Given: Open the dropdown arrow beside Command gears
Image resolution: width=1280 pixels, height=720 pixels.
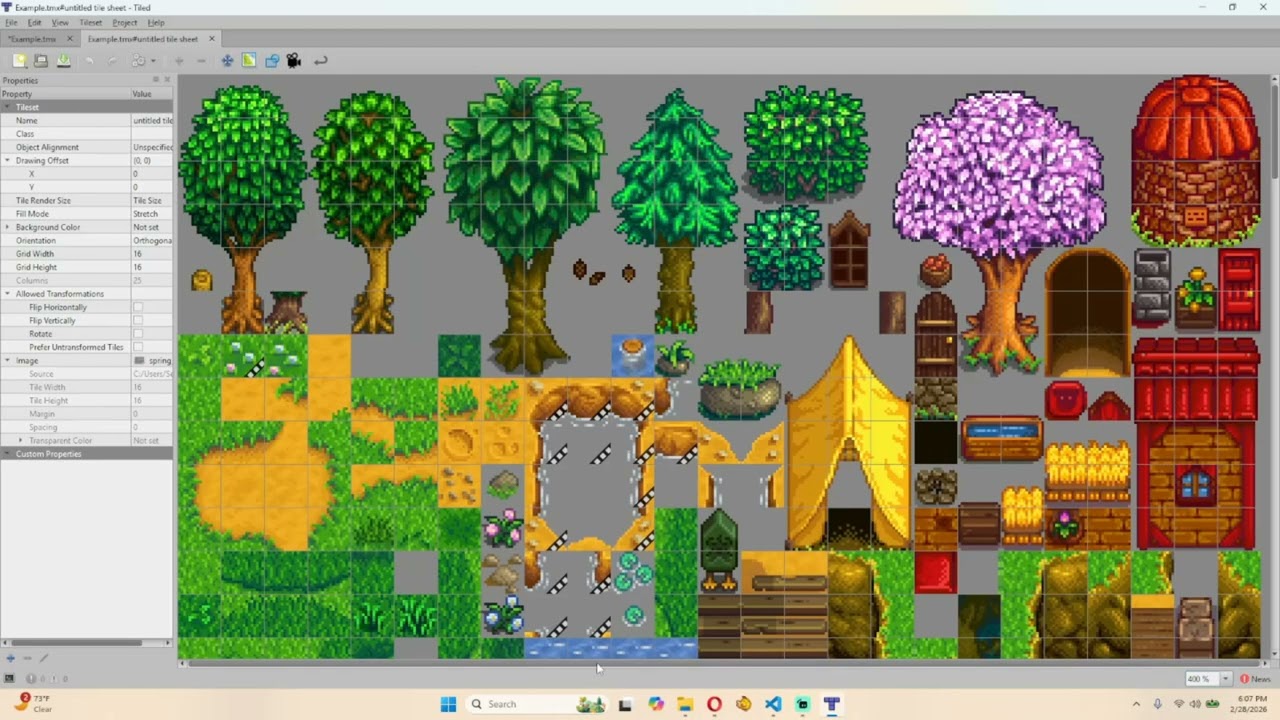Looking at the screenshot, I should (152, 61).
